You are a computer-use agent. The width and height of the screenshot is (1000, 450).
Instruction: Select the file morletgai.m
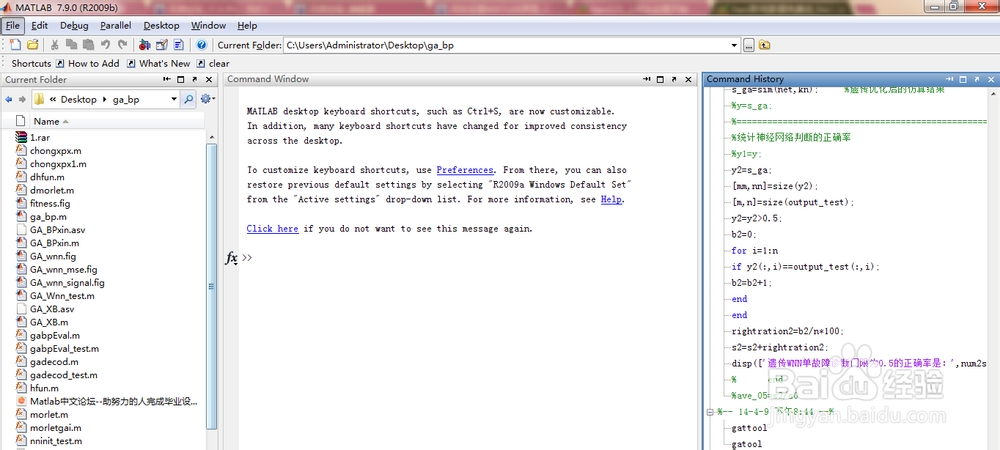point(55,428)
